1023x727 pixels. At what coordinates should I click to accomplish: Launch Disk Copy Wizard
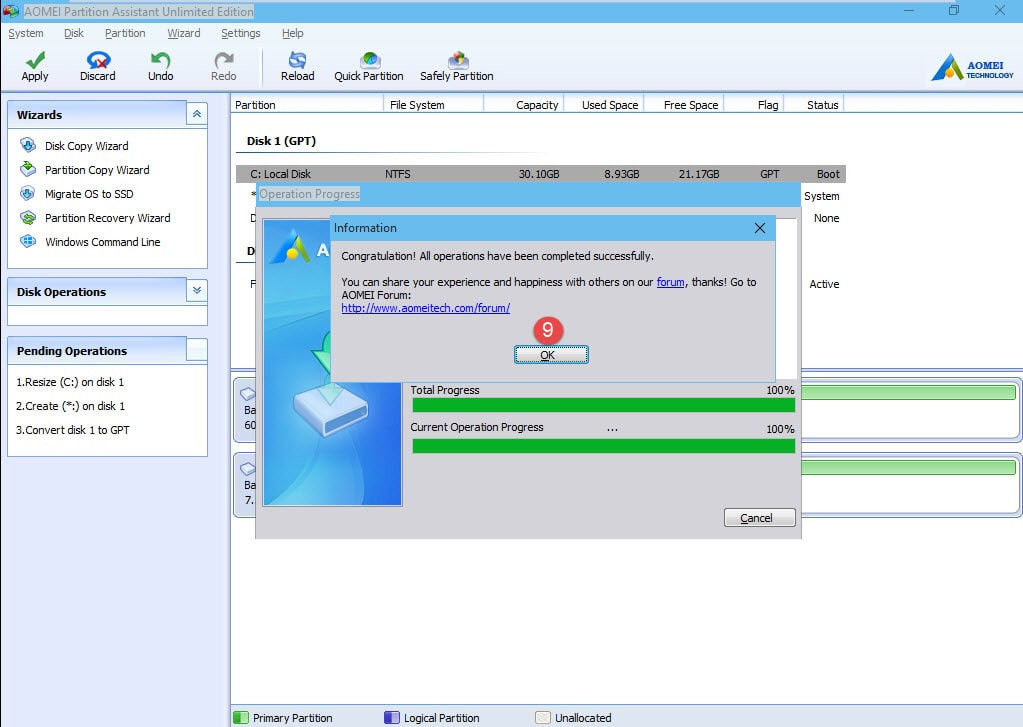click(x=86, y=146)
